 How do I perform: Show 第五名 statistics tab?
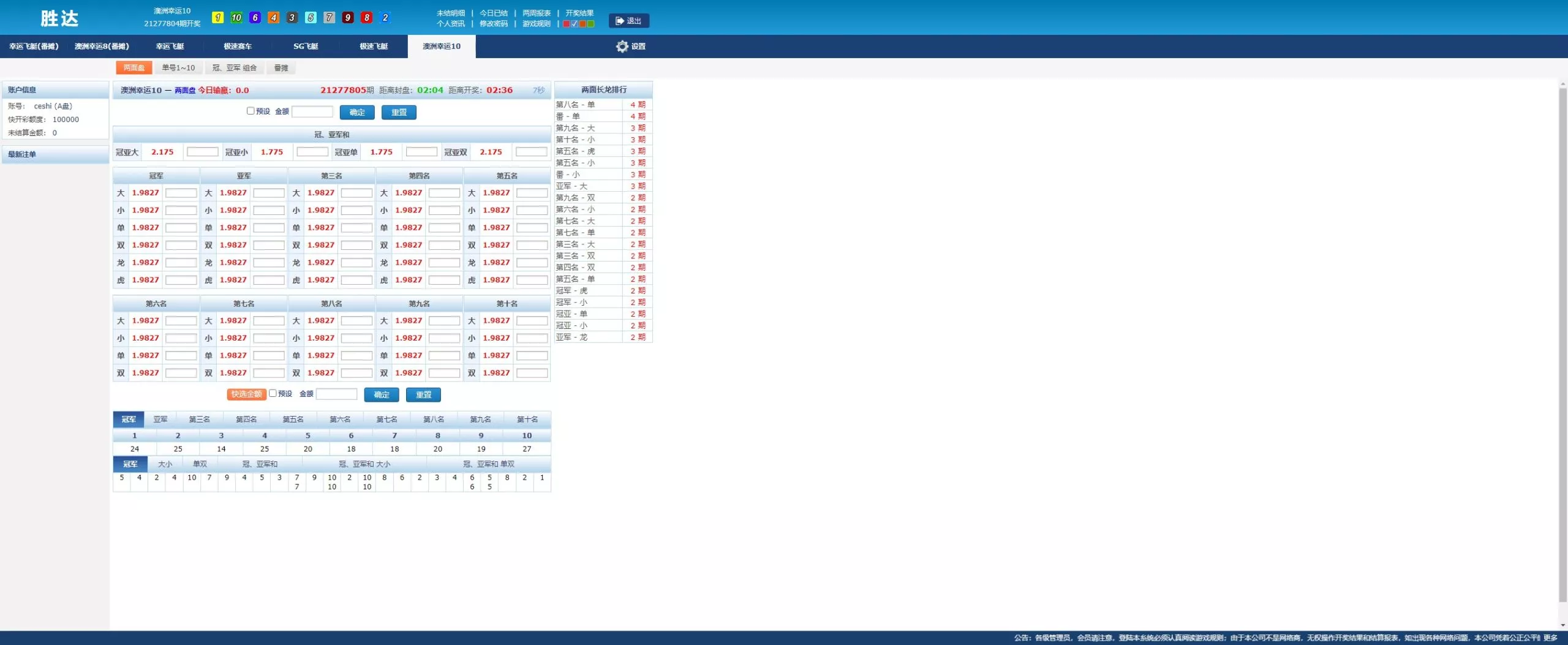(x=293, y=420)
